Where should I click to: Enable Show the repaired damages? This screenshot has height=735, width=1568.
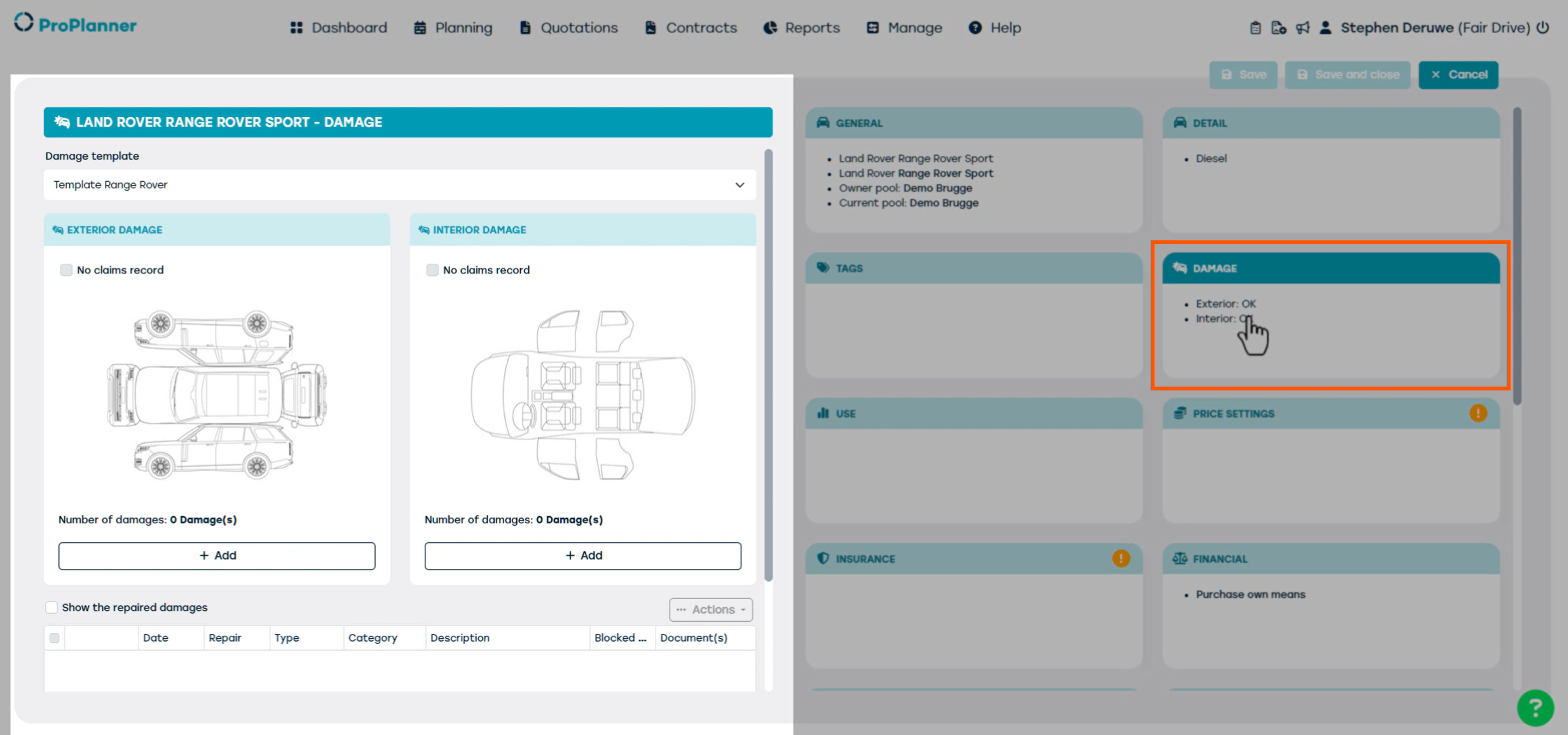(x=52, y=607)
